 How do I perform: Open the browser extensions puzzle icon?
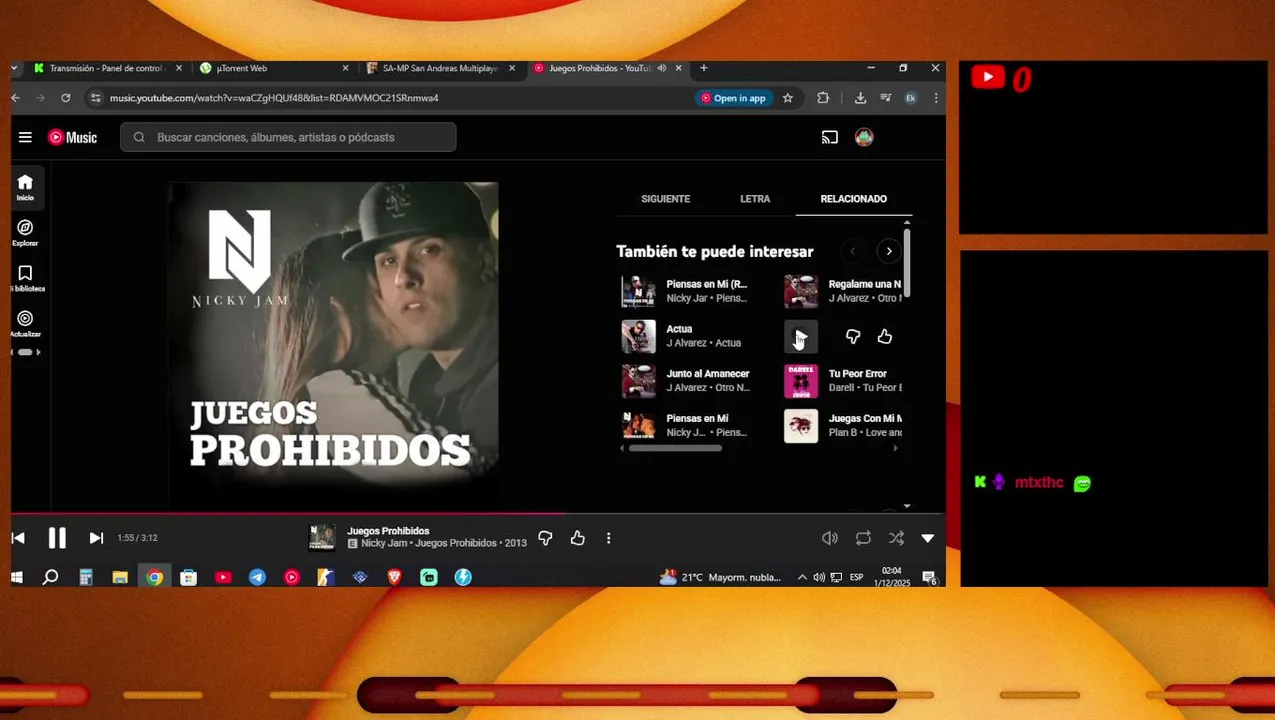[823, 98]
